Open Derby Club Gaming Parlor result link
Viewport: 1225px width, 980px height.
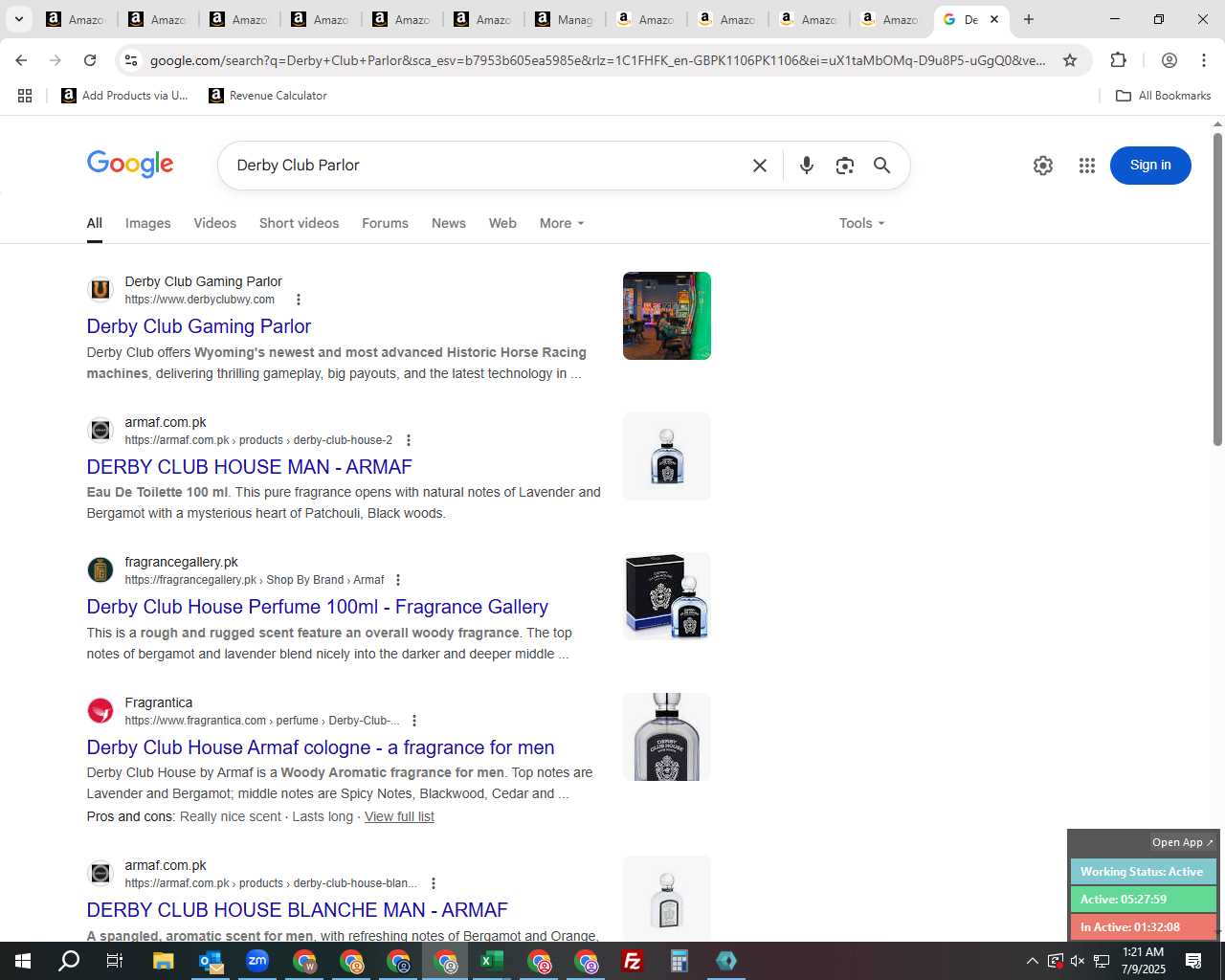pos(199,326)
